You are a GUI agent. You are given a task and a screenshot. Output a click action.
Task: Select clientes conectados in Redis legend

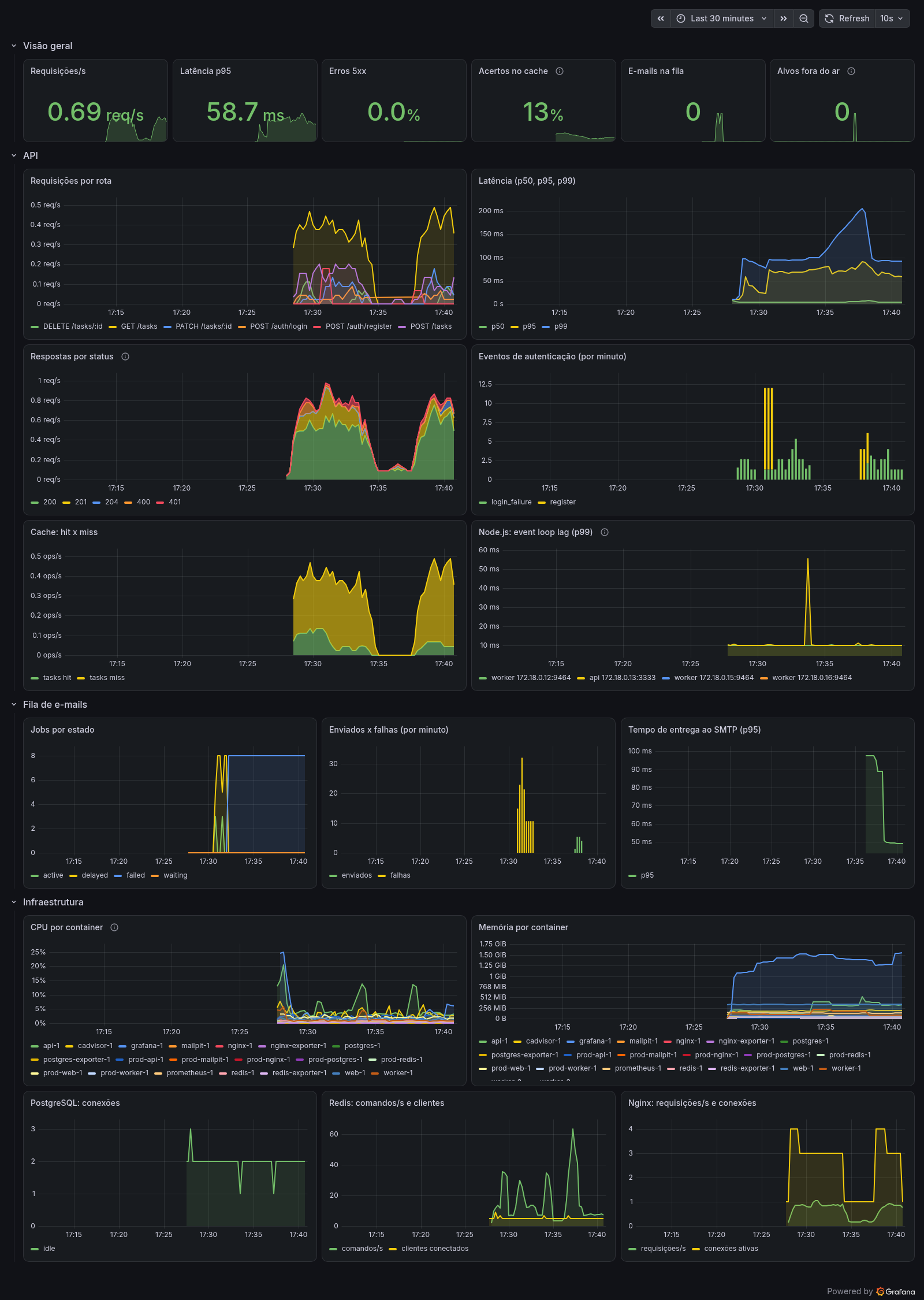[x=435, y=1249]
